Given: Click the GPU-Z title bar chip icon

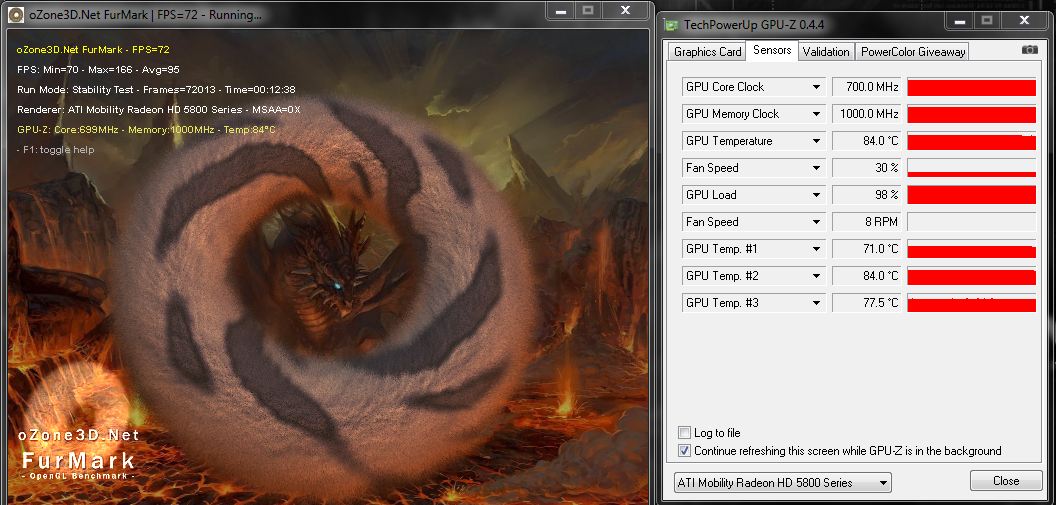Looking at the screenshot, I should click(x=671, y=25).
